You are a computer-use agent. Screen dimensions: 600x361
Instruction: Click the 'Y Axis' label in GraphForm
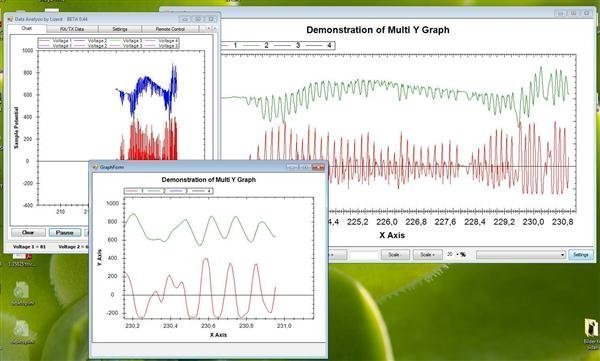click(100, 258)
